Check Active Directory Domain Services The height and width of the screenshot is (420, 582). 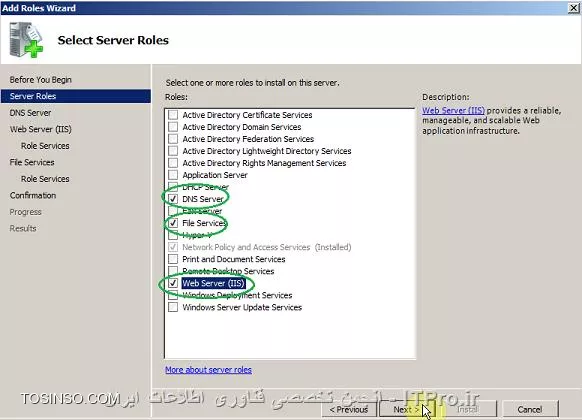tap(173, 127)
